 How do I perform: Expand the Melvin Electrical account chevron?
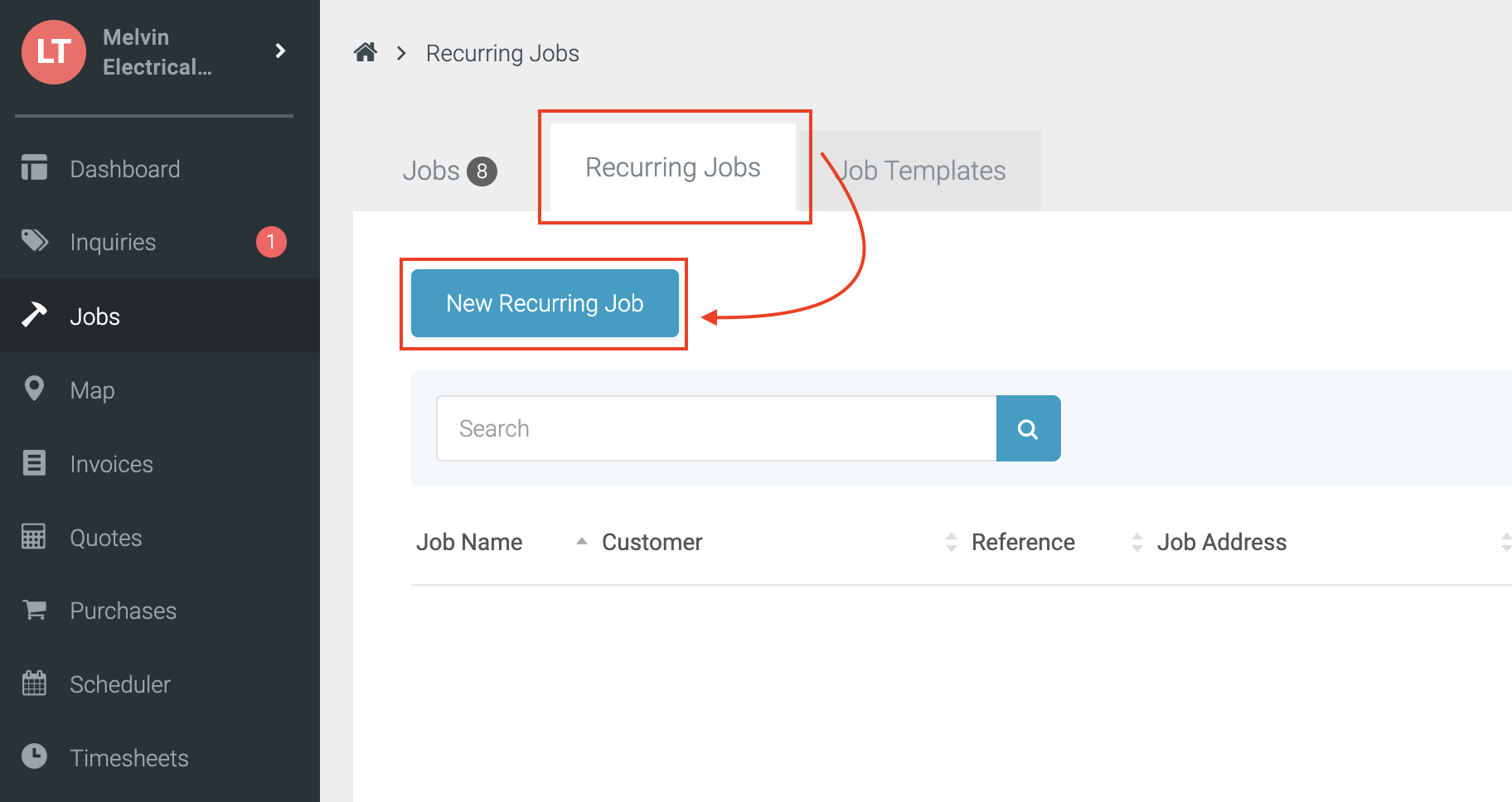[x=280, y=51]
